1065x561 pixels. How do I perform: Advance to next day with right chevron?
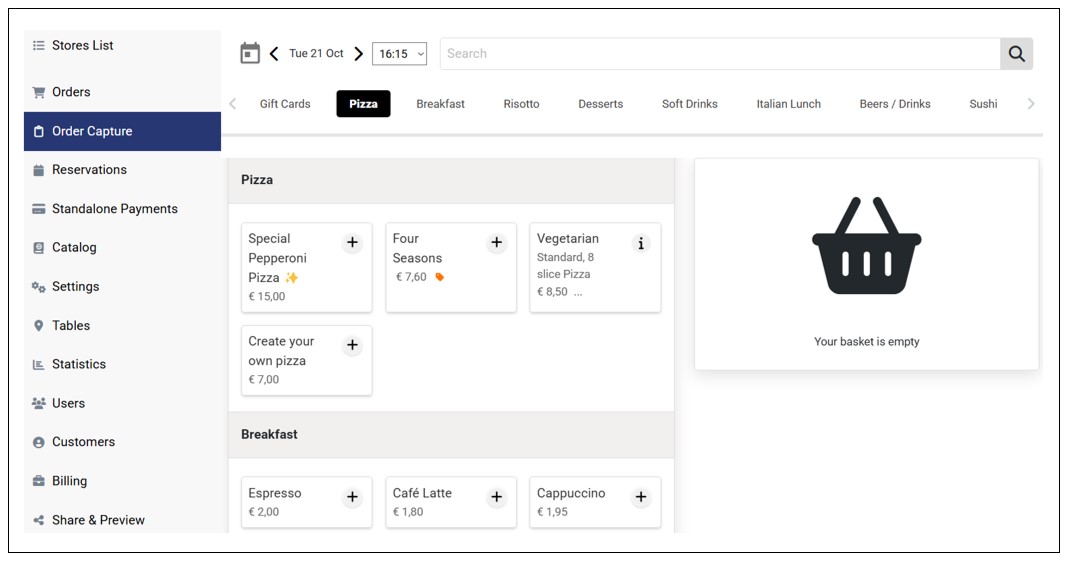(x=359, y=54)
